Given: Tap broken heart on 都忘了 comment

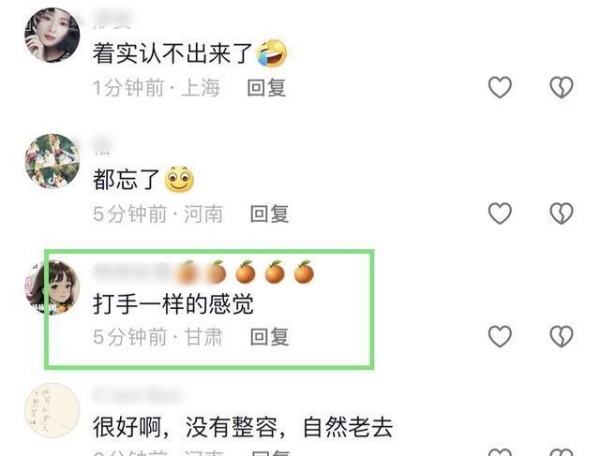Looking at the screenshot, I should 561,213.
